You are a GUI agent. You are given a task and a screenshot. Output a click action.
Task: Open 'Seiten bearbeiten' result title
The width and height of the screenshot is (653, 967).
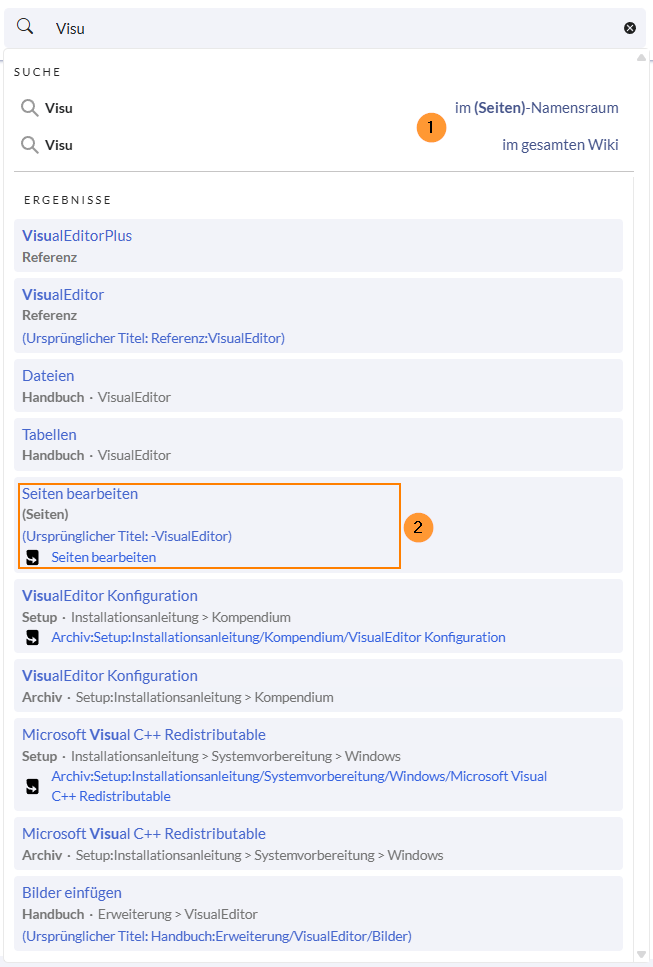coord(80,494)
